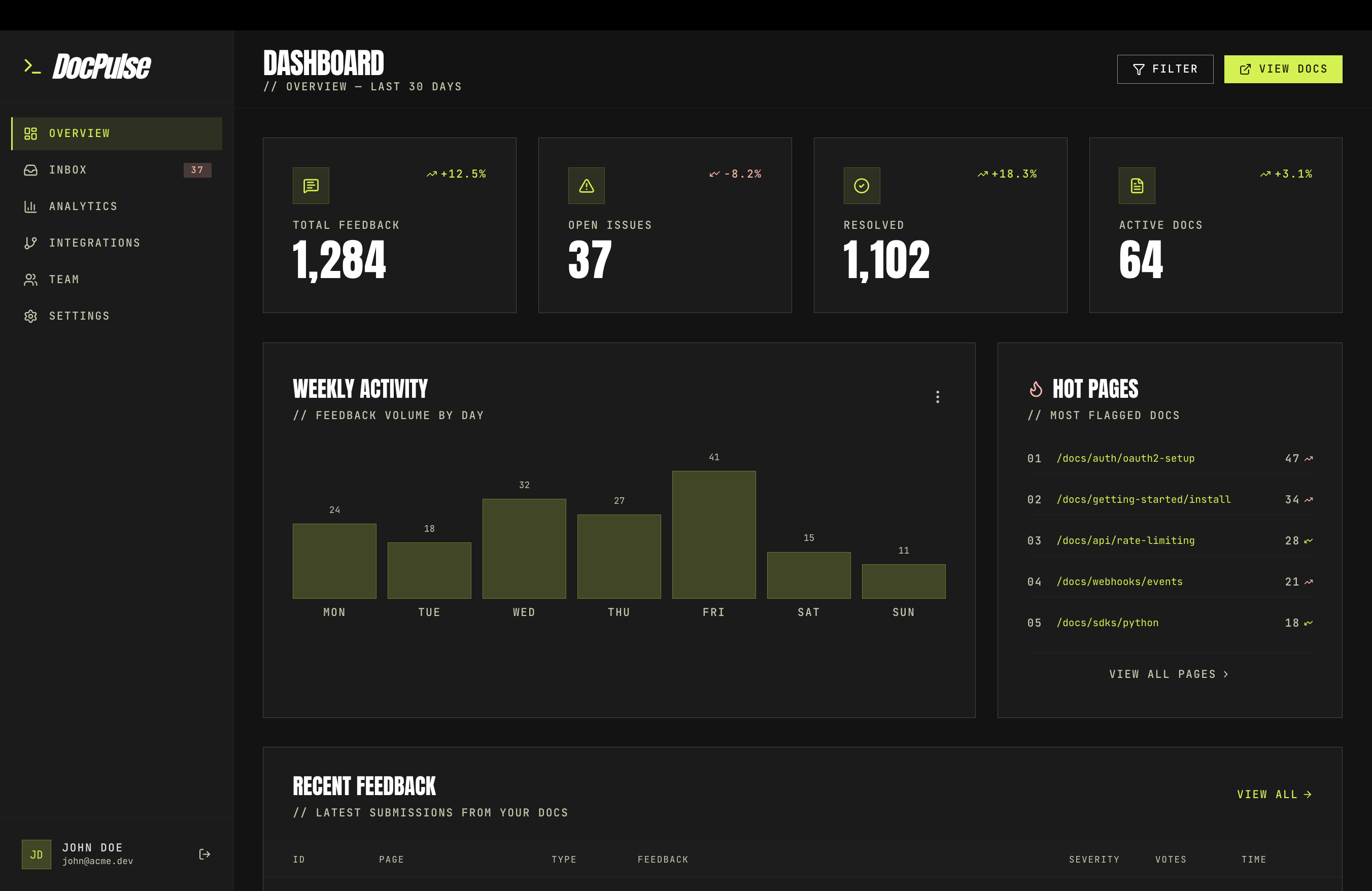
Task: Click the Open Issues warning triangle icon
Action: (586, 186)
